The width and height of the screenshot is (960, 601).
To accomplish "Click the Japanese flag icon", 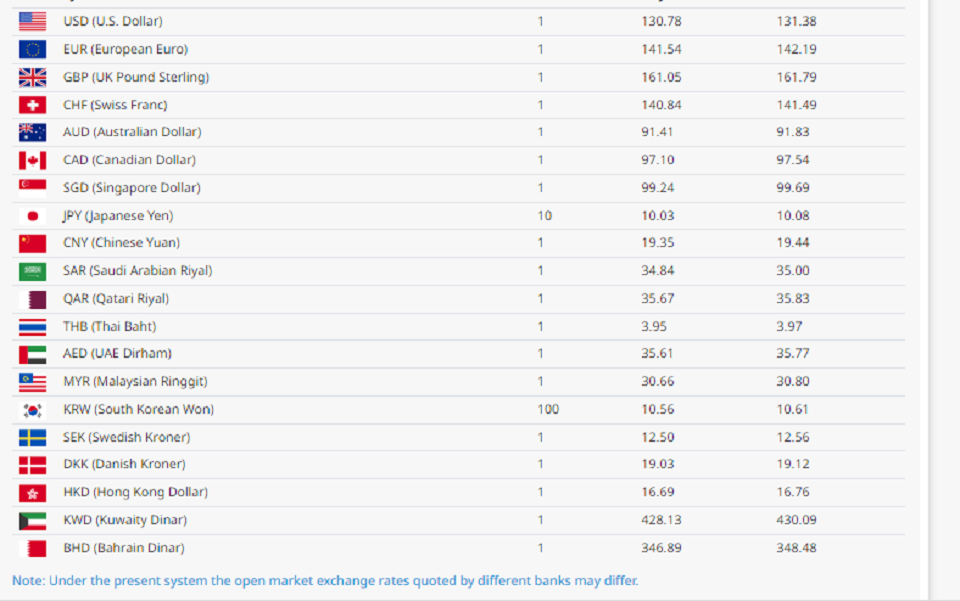I will pos(32,216).
